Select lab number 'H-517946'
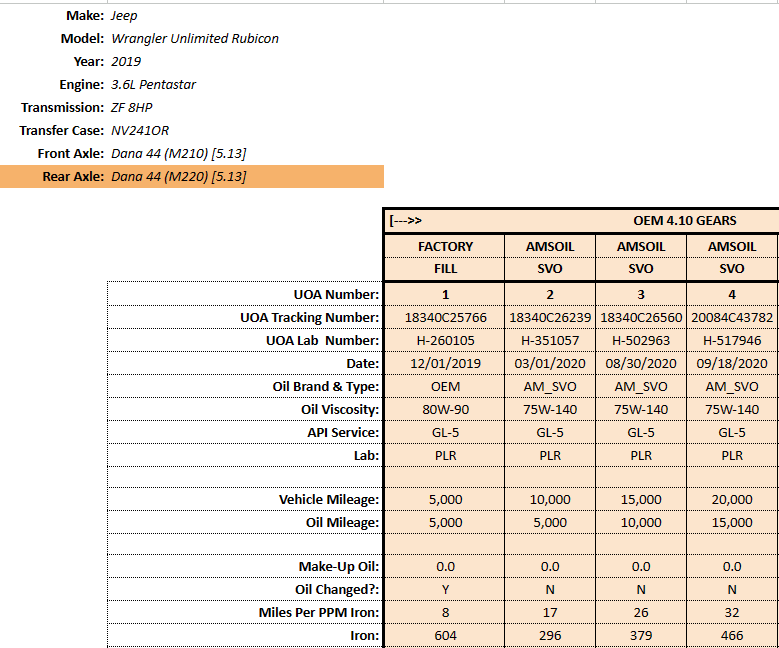Image resolution: width=779 pixels, height=648 pixels. coord(732,340)
